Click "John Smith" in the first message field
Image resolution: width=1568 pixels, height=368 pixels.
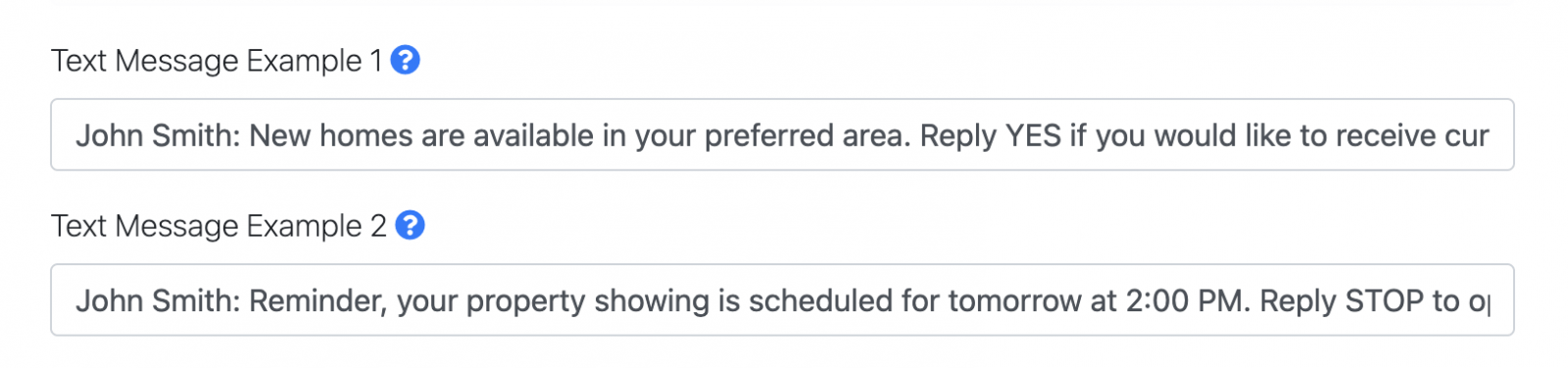[x=158, y=135]
